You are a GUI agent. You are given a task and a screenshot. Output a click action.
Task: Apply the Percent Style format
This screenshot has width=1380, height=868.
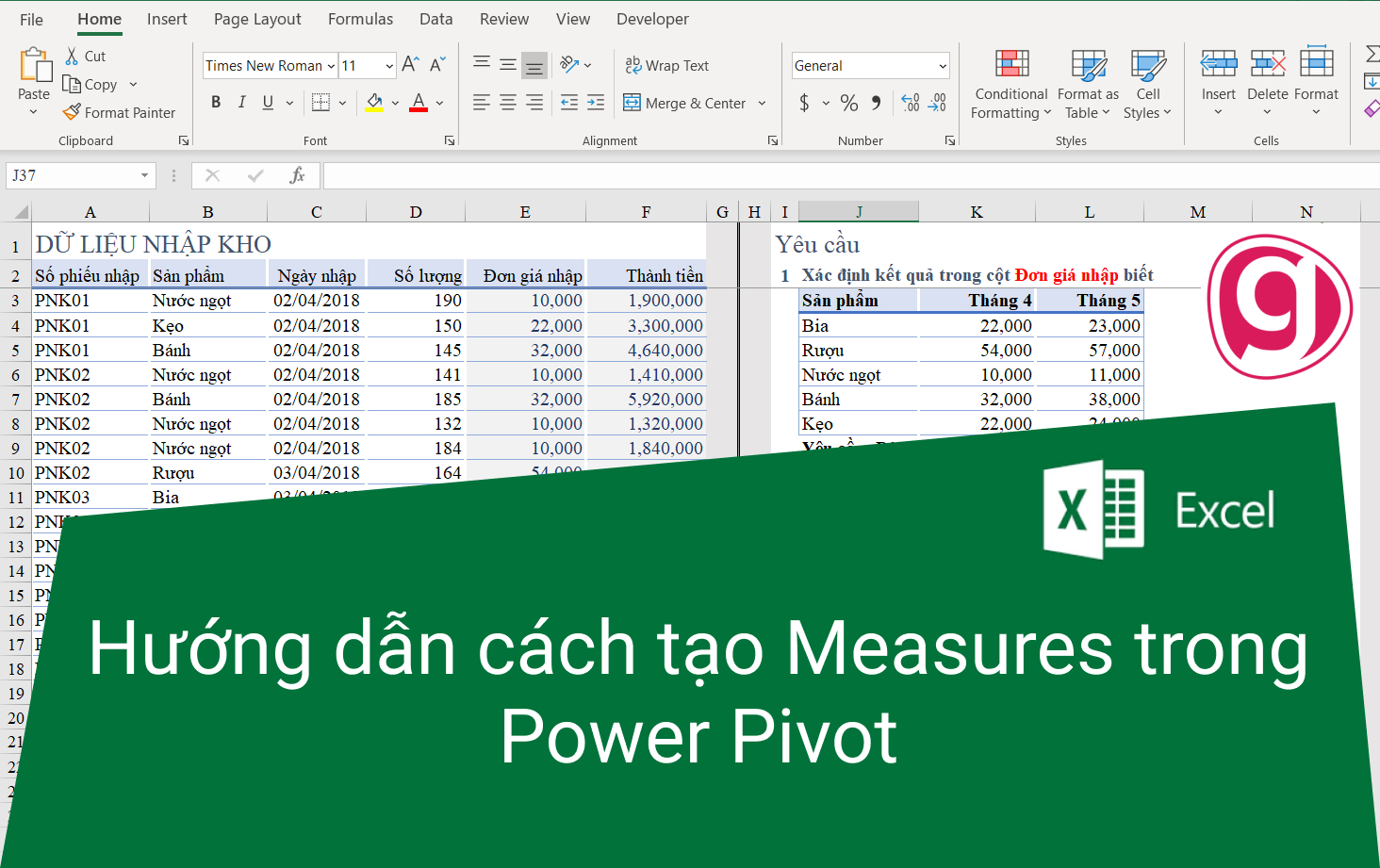click(x=849, y=103)
